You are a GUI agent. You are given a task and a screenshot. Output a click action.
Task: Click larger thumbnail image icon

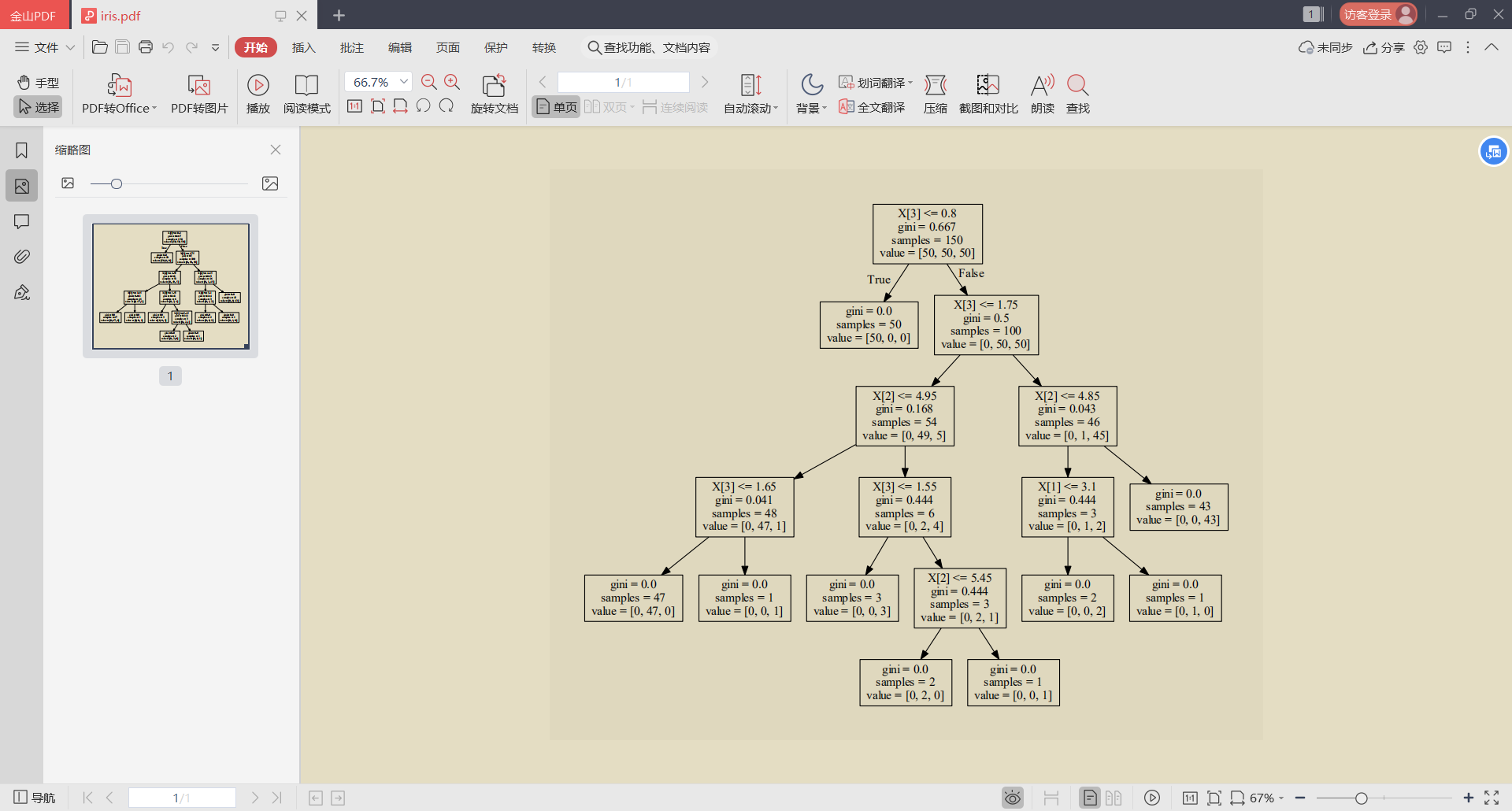coord(270,183)
